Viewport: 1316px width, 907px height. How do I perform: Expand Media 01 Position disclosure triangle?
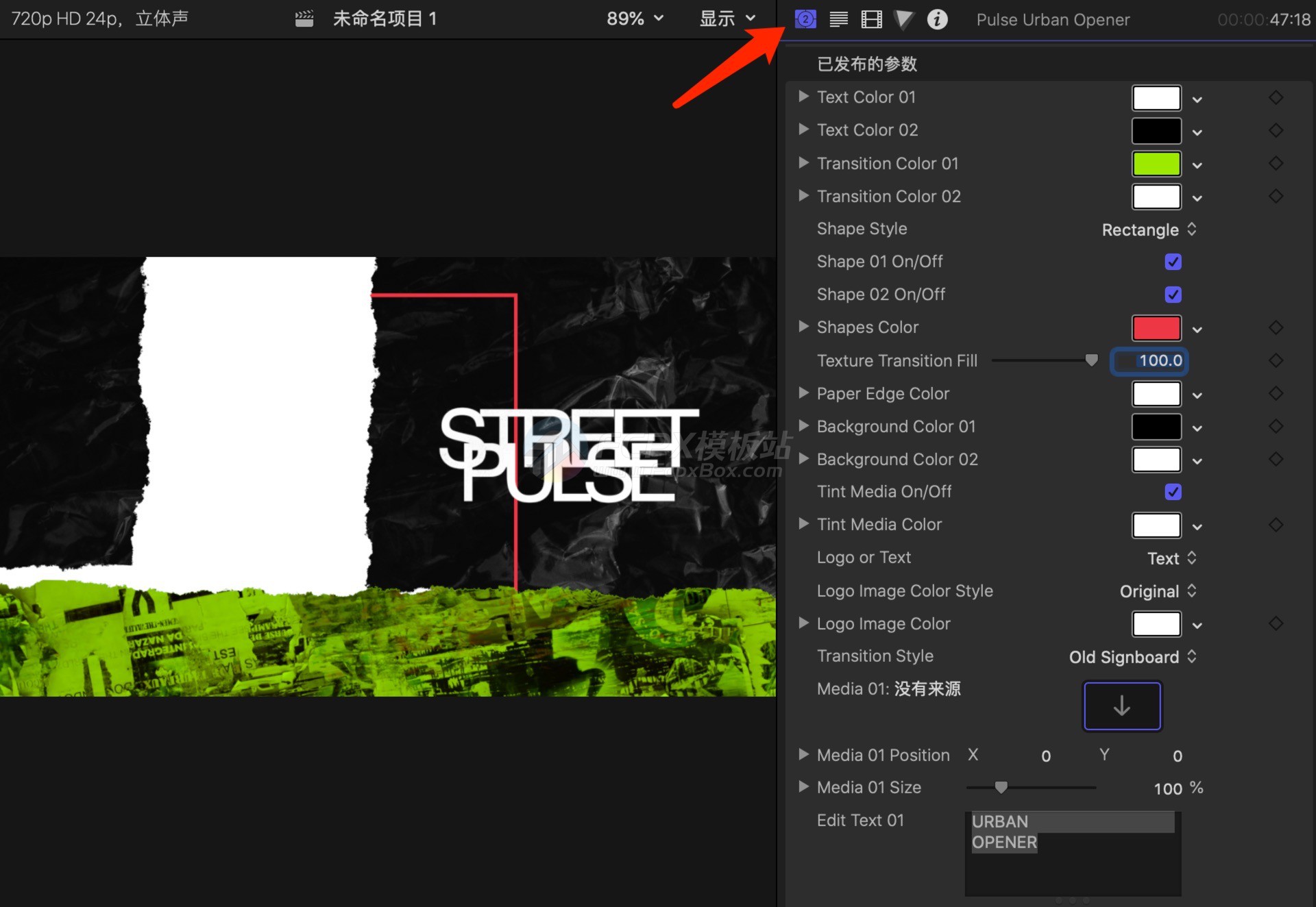coord(803,754)
